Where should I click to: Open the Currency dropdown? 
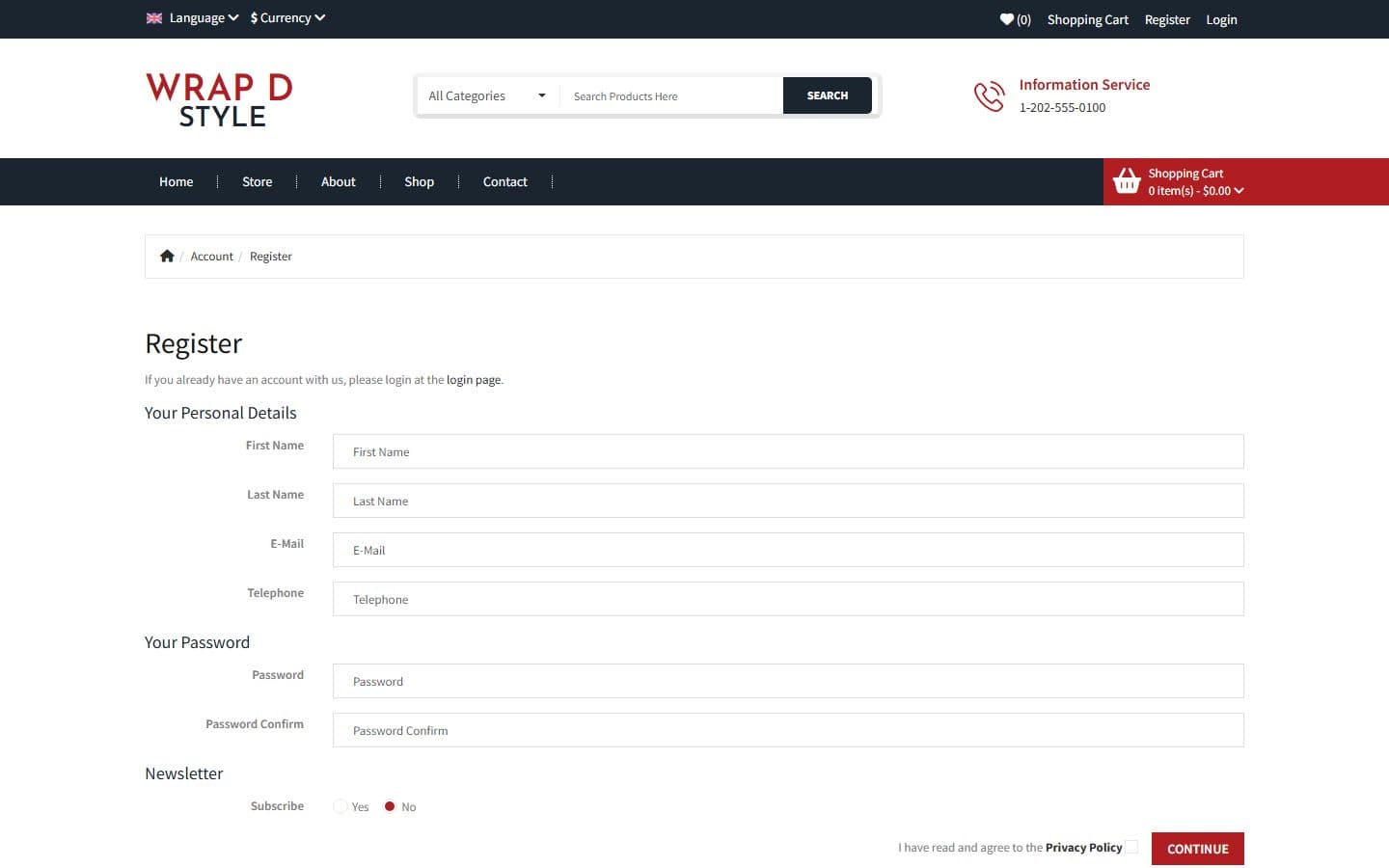[x=287, y=17]
